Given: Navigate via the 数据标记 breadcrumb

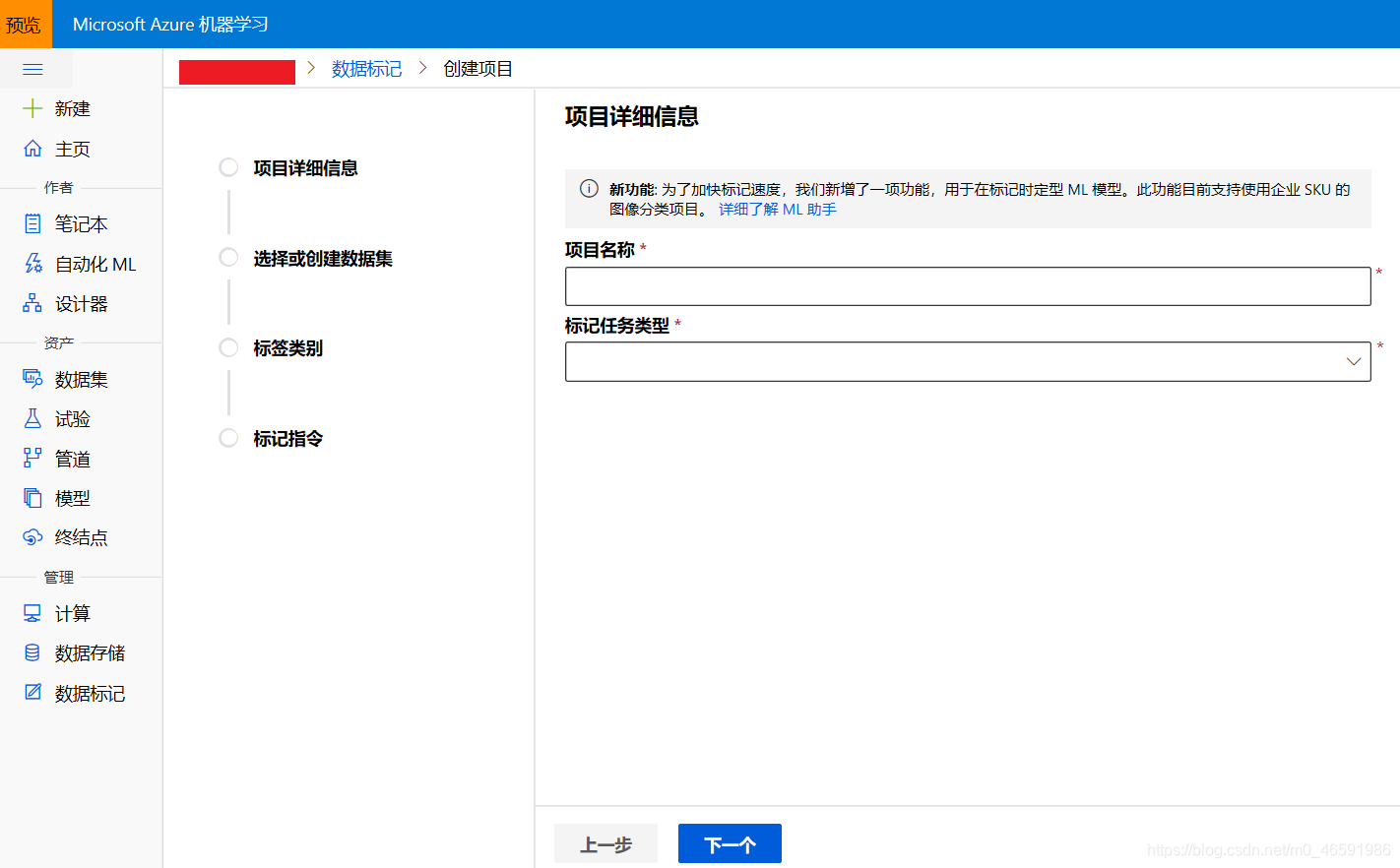Looking at the screenshot, I should [x=367, y=68].
